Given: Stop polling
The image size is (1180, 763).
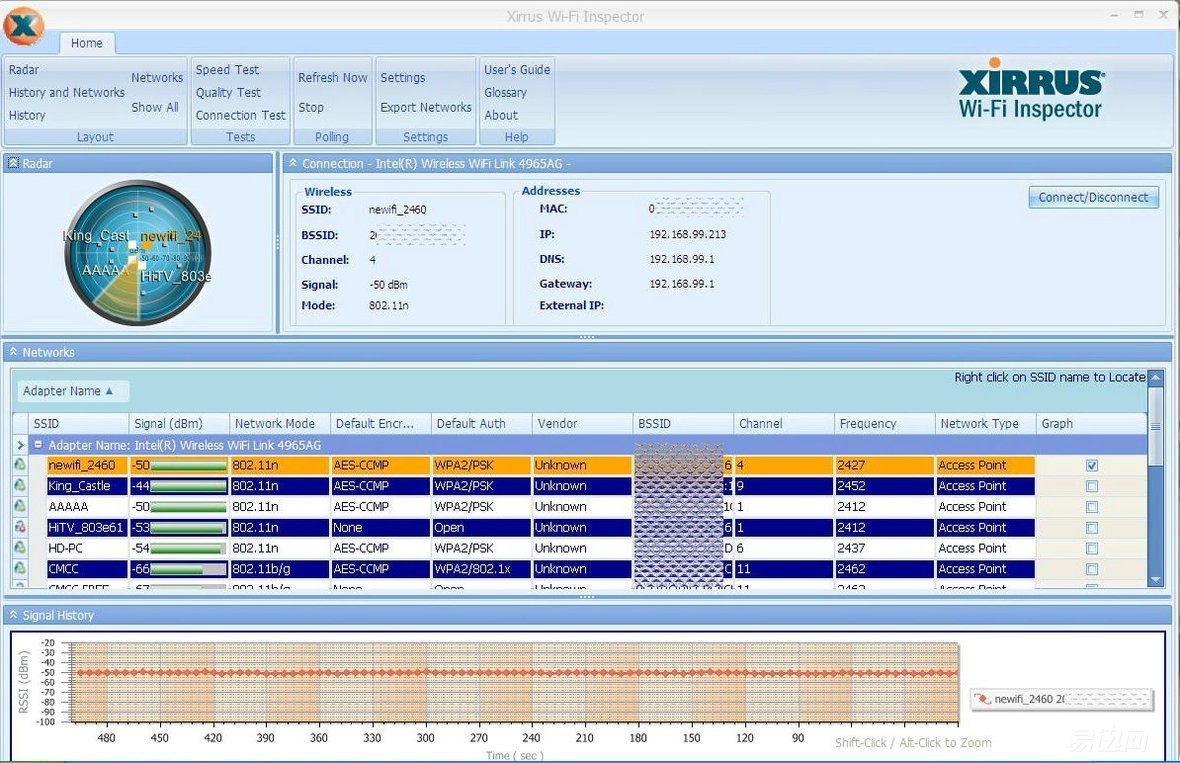Looking at the screenshot, I should point(311,107).
